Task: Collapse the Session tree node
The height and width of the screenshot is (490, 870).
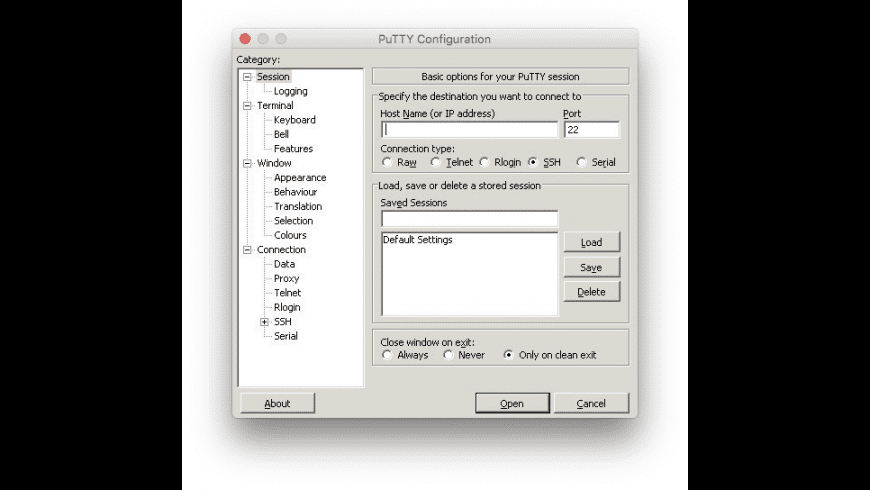Action: 247,77
